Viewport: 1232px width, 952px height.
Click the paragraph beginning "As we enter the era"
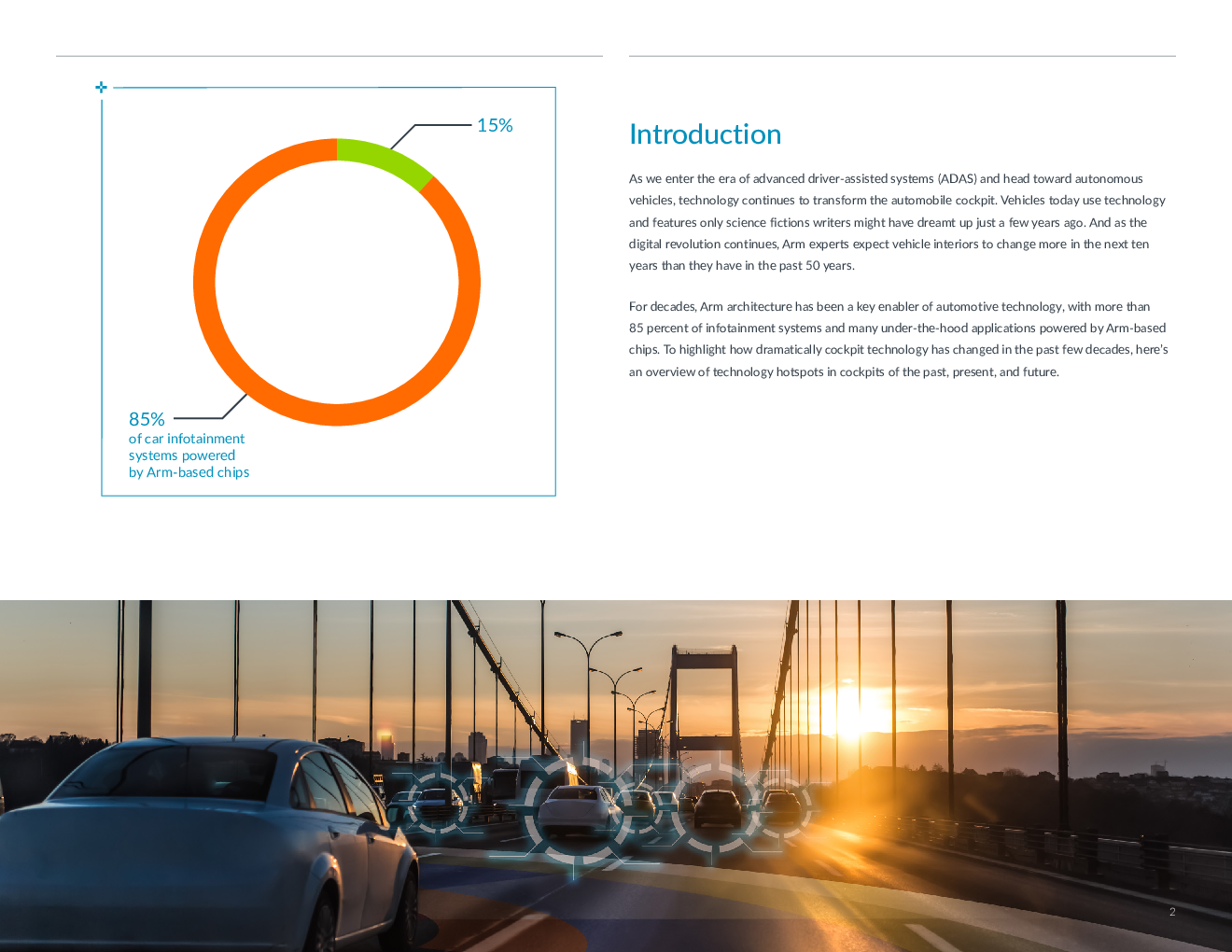click(x=898, y=222)
